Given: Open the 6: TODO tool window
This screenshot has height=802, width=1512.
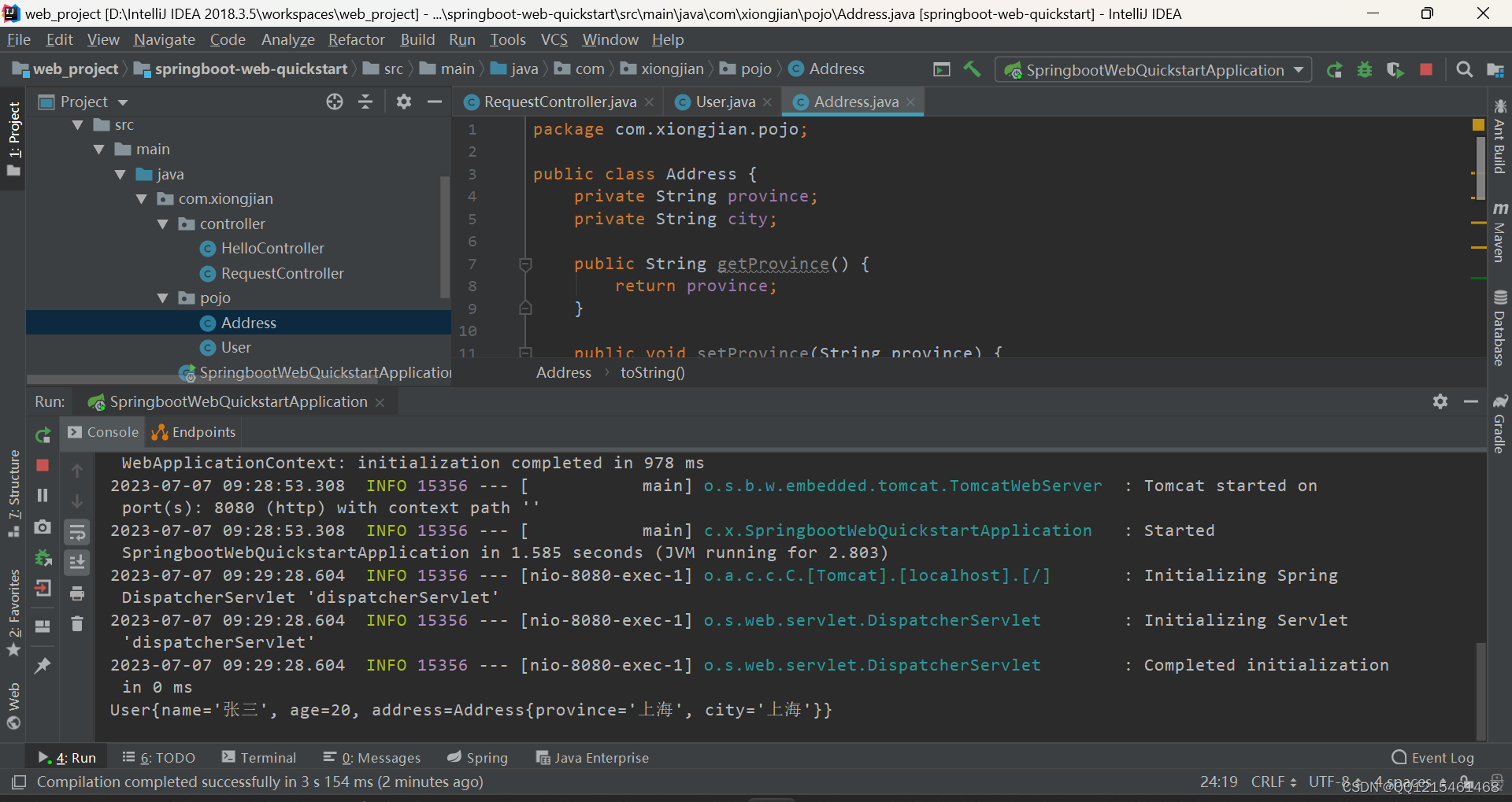Looking at the screenshot, I should click(x=159, y=757).
